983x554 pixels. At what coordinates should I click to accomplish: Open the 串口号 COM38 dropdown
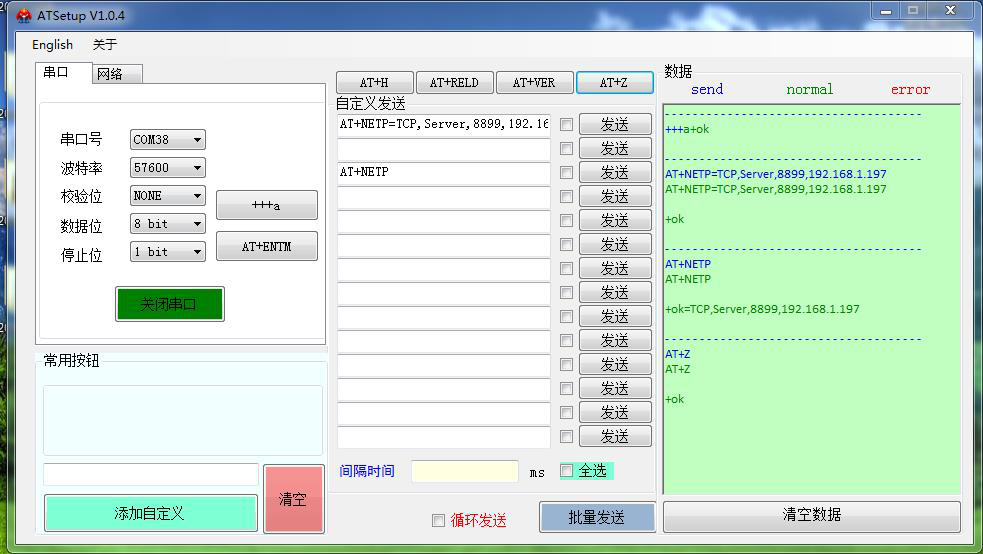click(x=168, y=140)
